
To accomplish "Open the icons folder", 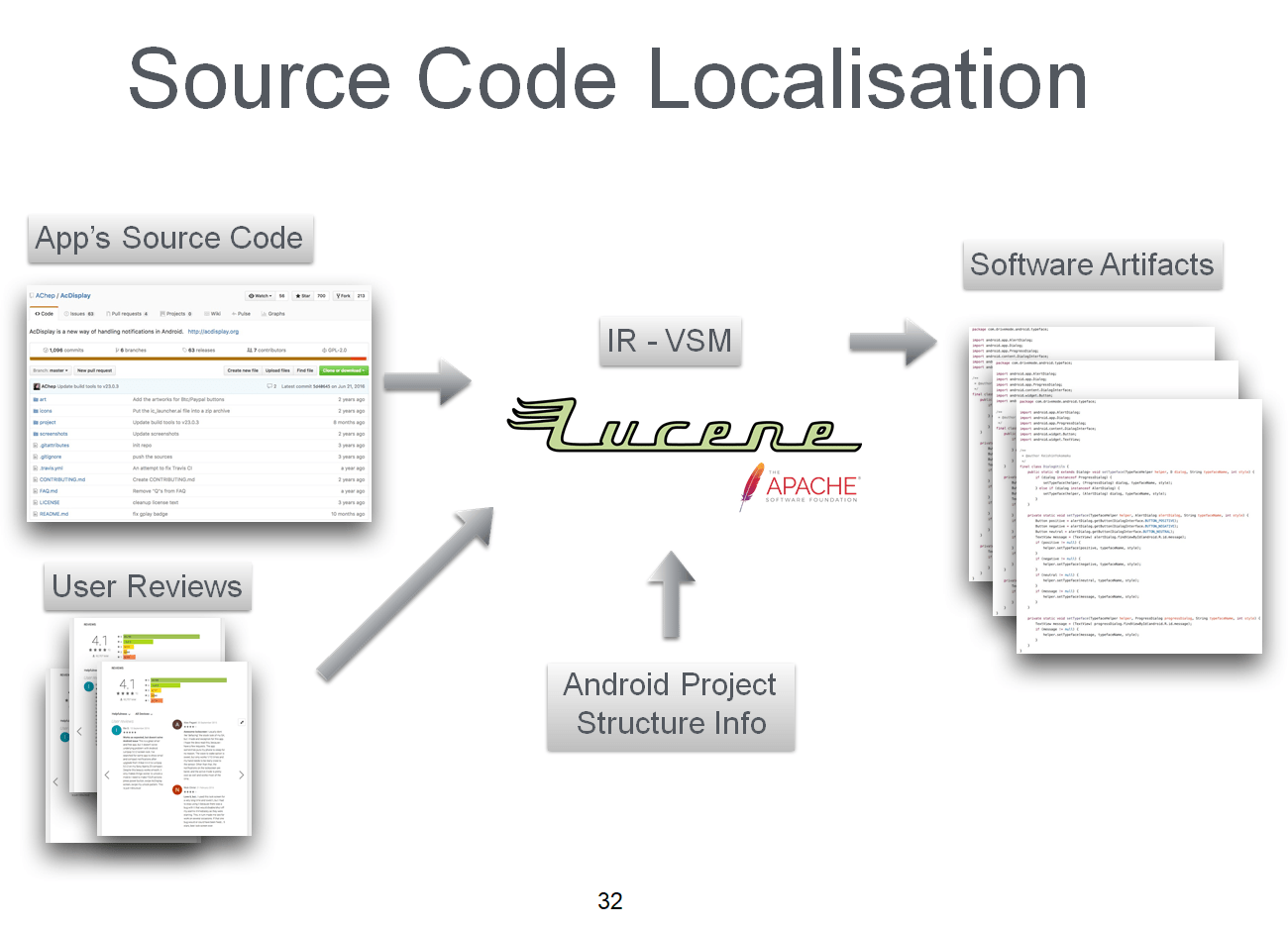I will tap(46, 411).
